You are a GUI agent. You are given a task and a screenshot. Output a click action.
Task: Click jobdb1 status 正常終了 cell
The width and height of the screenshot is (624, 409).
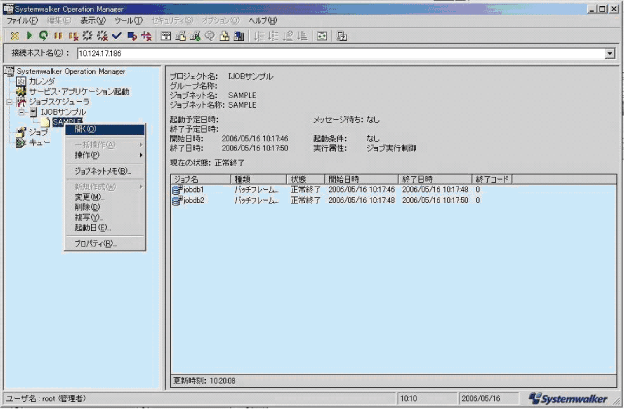pyautogui.click(x=305, y=190)
